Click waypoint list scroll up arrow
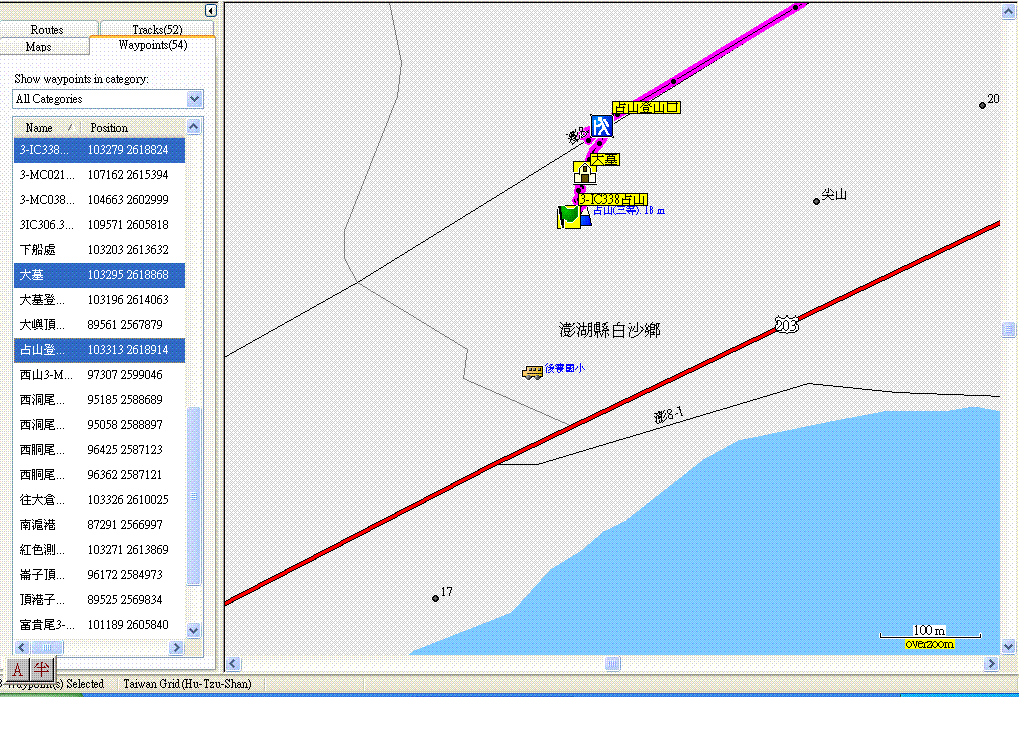The height and width of the screenshot is (742, 1024). 193,127
